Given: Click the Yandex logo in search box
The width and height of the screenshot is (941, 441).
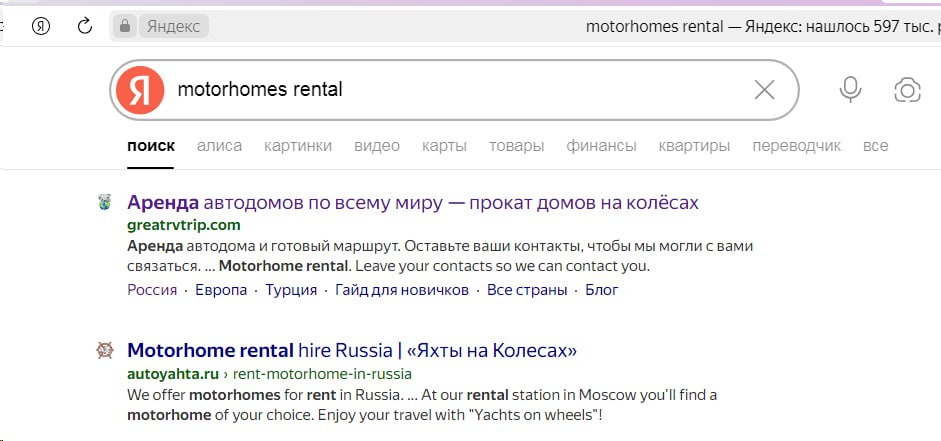Looking at the screenshot, I should pyautogui.click(x=140, y=90).
